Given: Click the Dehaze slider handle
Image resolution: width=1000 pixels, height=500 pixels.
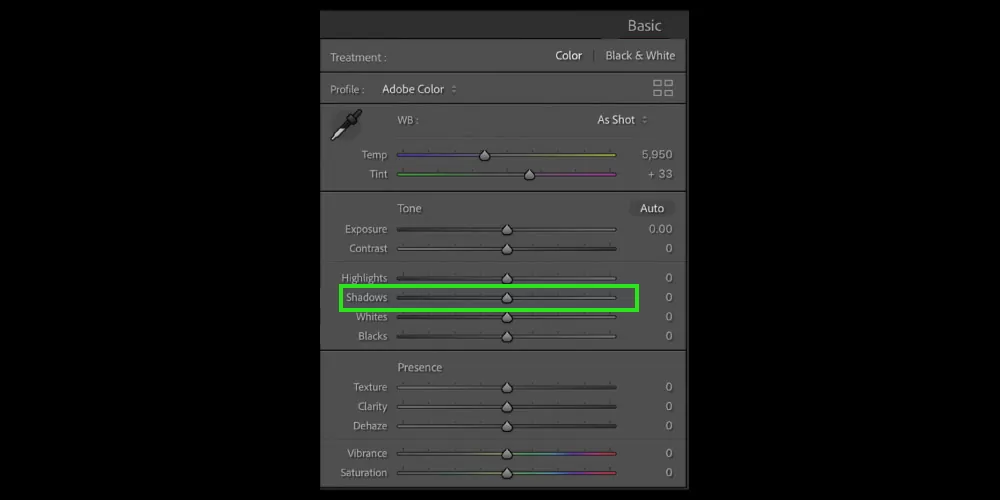Looking at the screenshot, I should (x=507, y=426).
